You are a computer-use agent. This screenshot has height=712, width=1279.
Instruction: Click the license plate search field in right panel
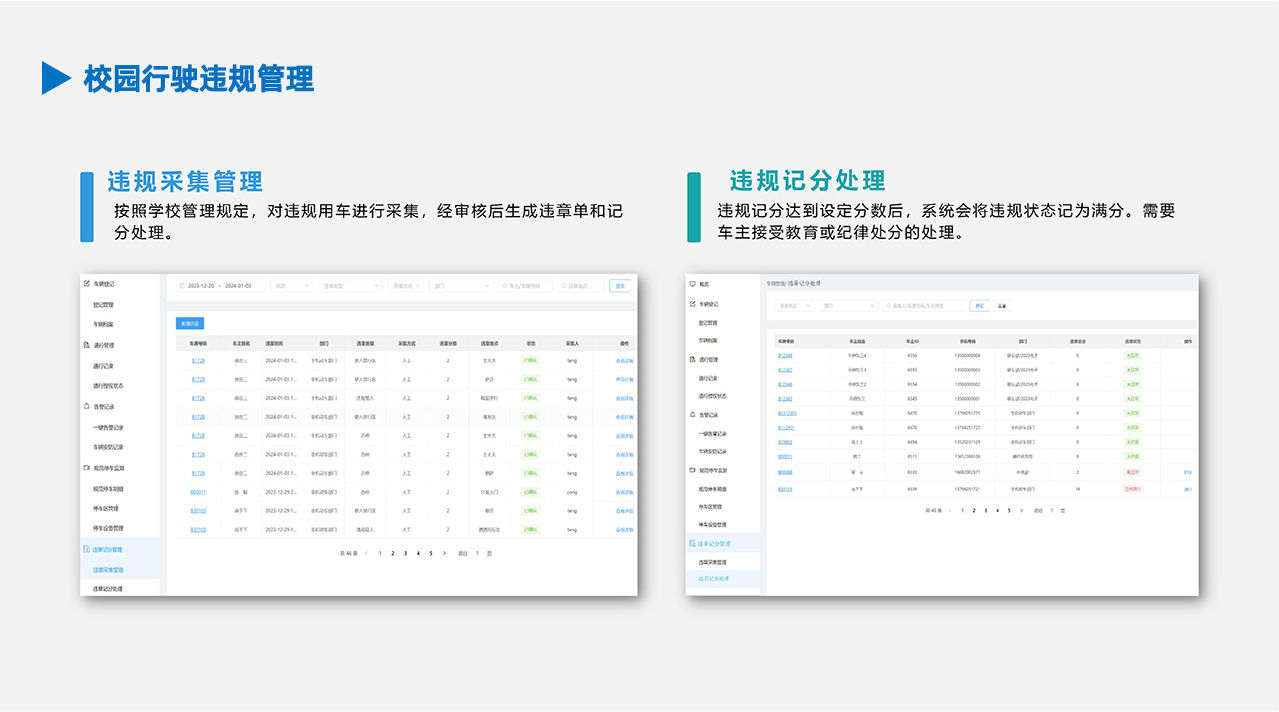[x=925, y=306]
